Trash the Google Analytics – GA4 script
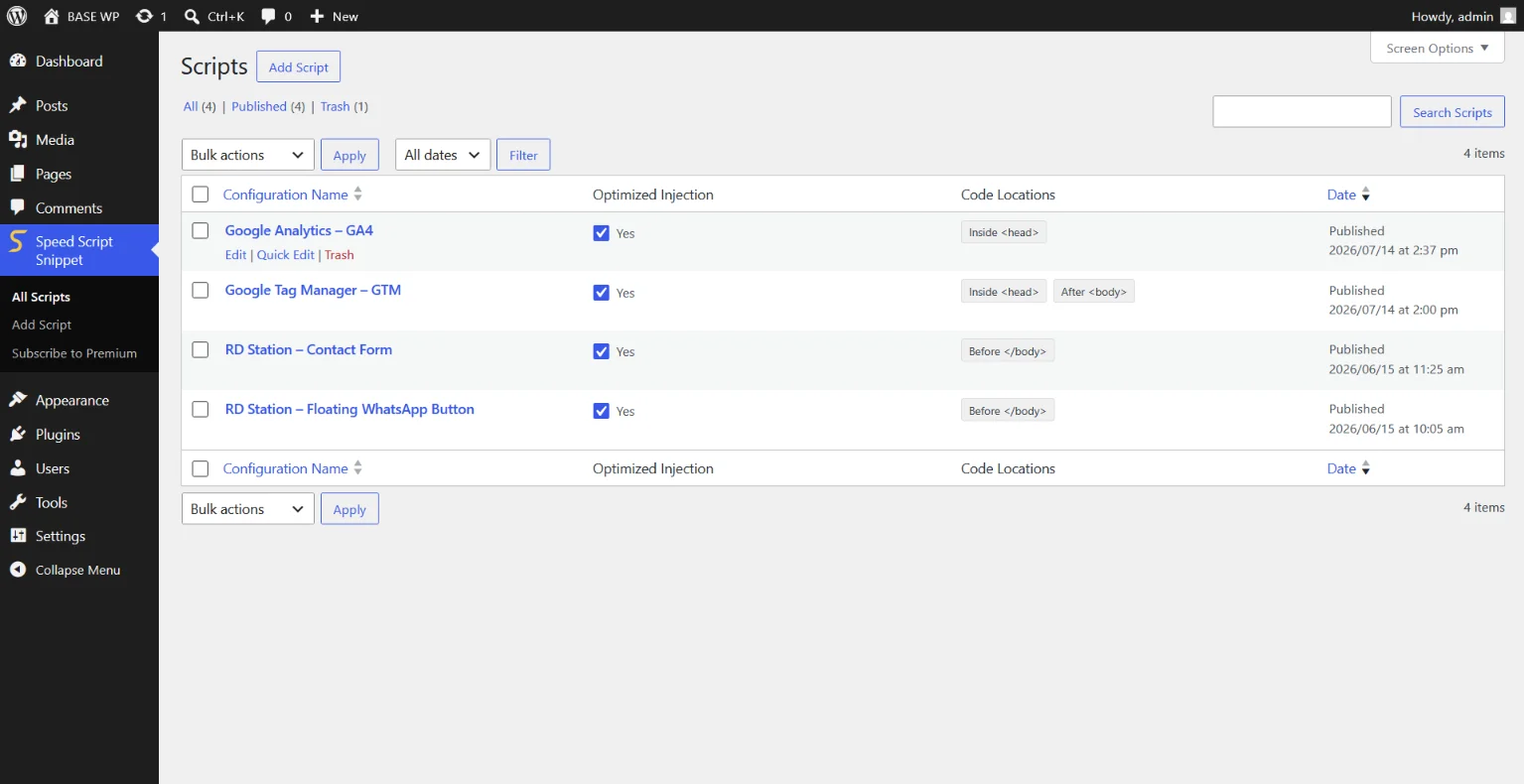The image size is (1524, 784). [340, 255]
